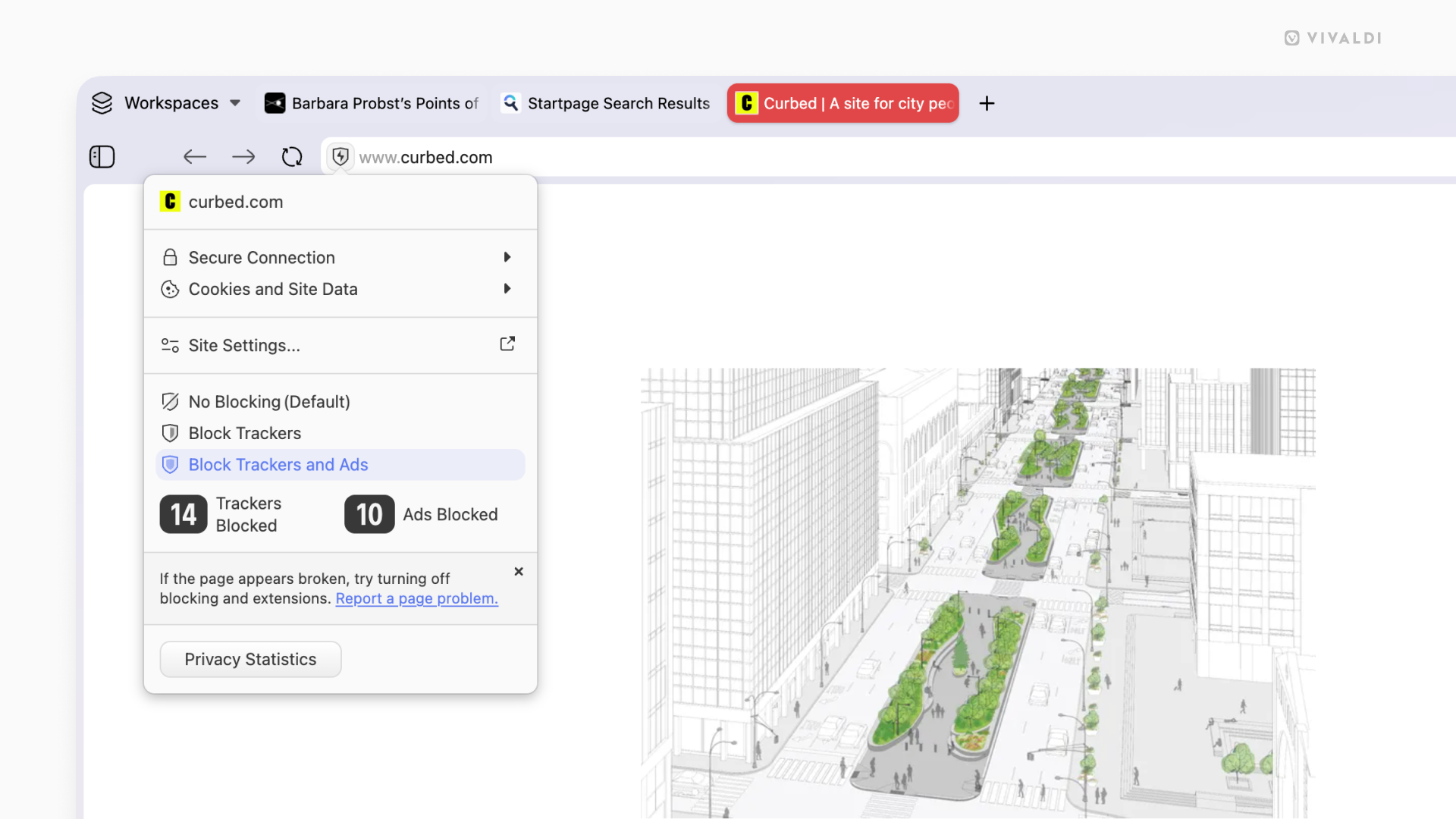Click the lock icon beside Secure Connection

coord(170,258)
